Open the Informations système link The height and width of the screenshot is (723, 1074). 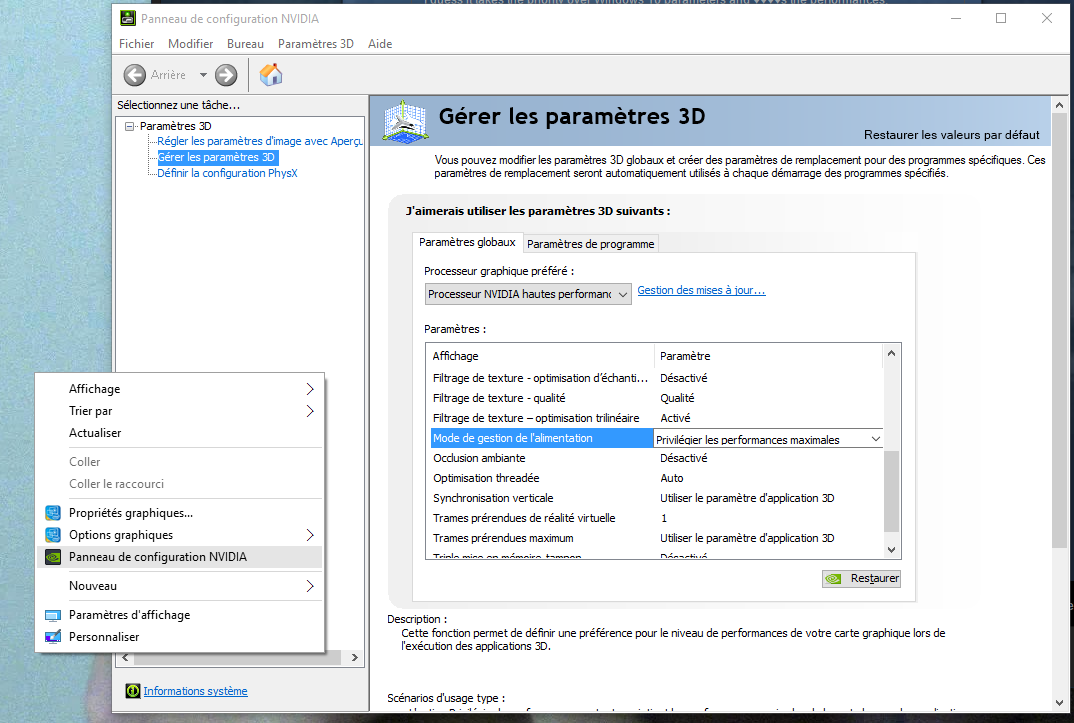[x=195, y=692]
